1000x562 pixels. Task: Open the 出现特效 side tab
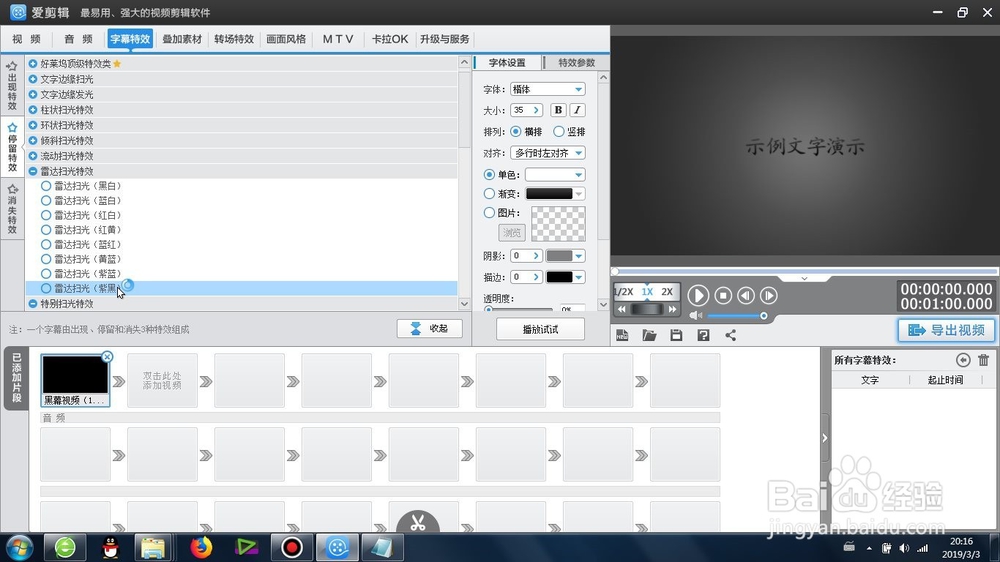(x=12, y=86)
